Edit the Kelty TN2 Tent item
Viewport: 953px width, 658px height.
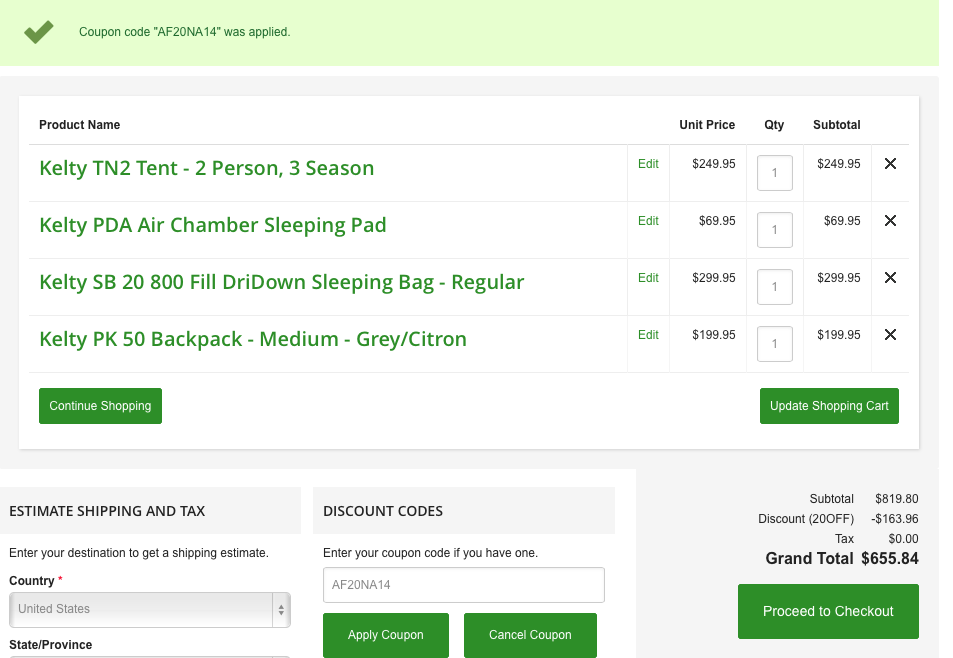pos(648,164)
